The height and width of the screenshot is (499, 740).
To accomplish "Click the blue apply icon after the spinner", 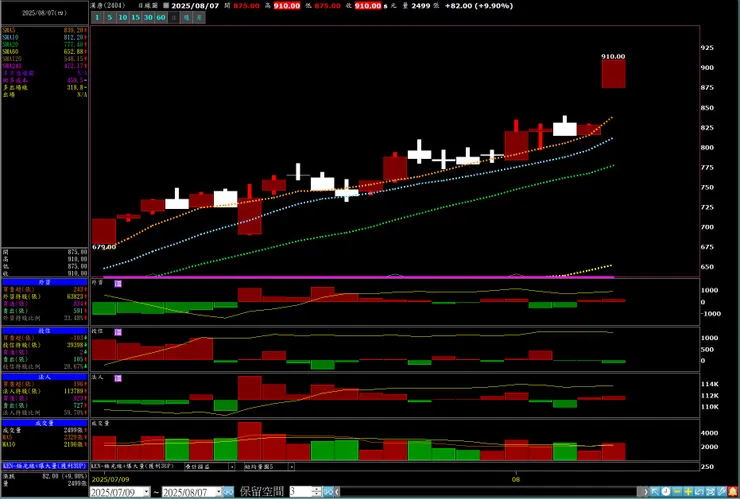I will pyautogui.click(x=328, y=492).
